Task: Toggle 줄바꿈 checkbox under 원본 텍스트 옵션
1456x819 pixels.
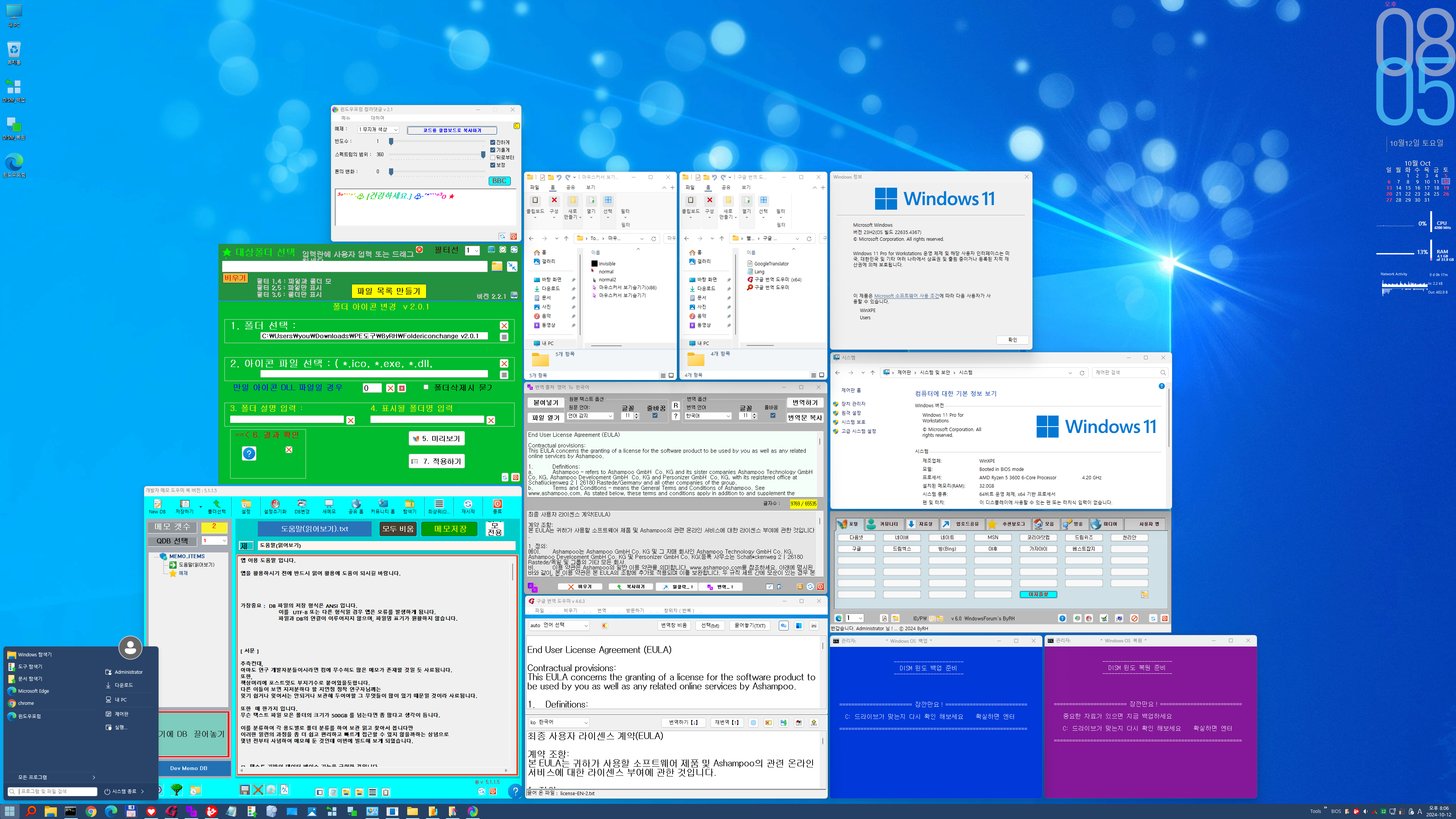Action: tap(655, 416)
